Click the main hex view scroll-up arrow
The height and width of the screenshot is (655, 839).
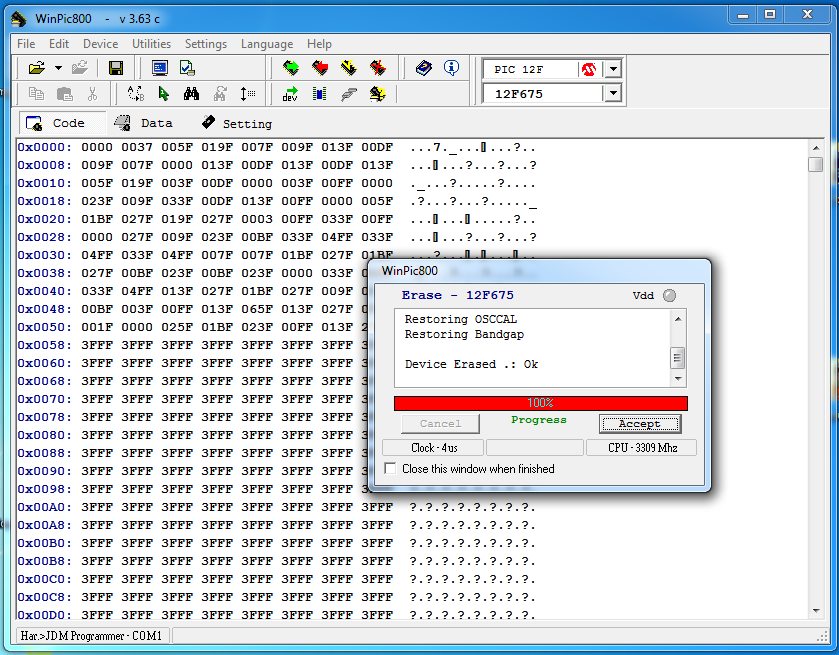tap(815, 148)
